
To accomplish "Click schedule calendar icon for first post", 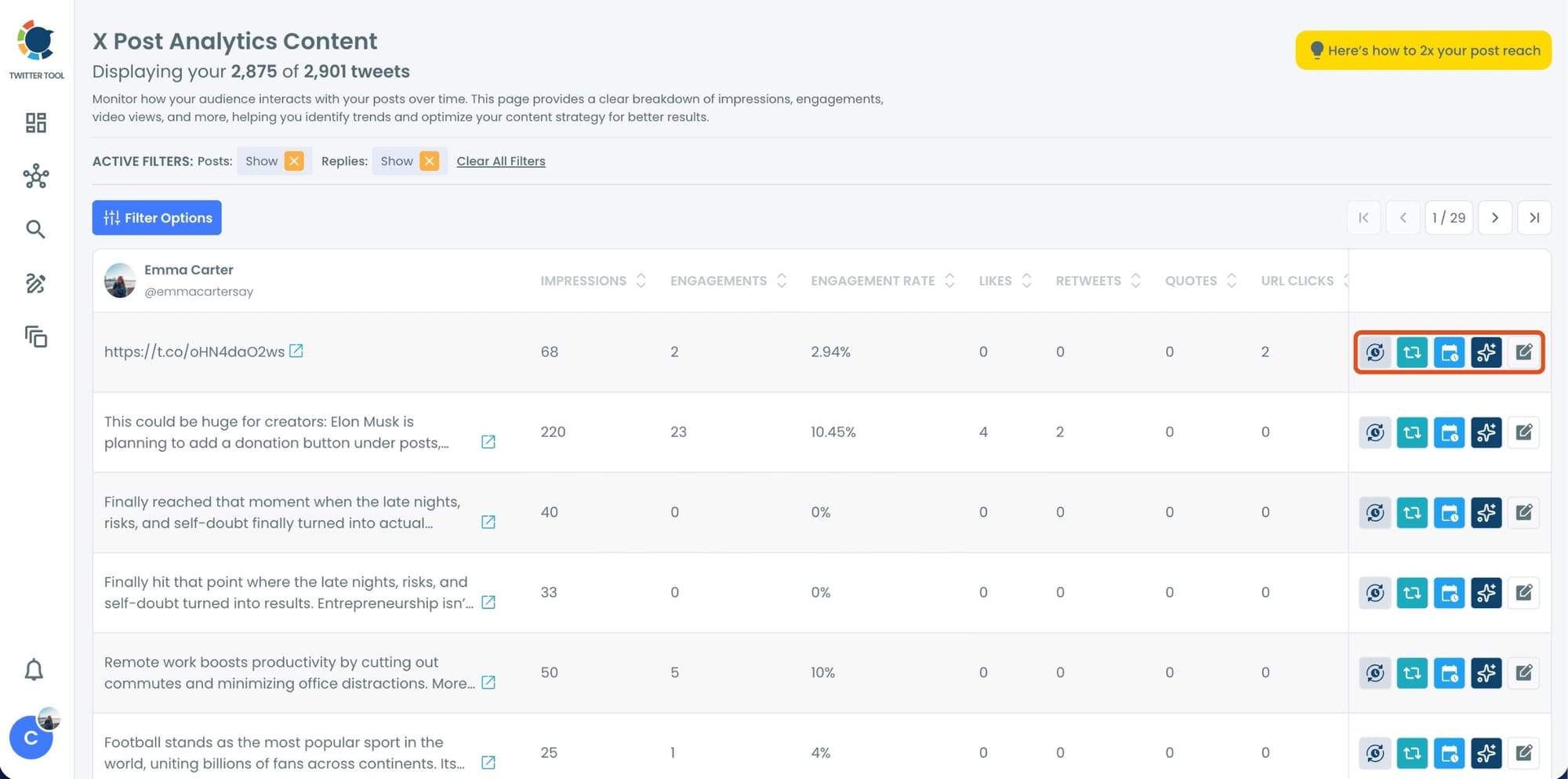I will click(1449, 352).
